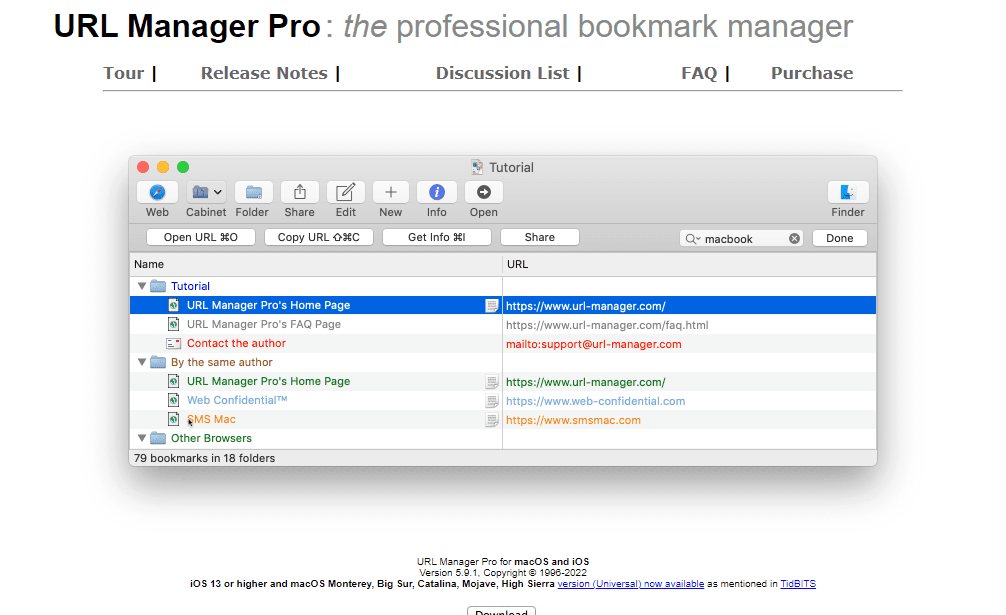Image resolution: width=1006 pixels, height=615 pixels.
Task: Collapse the By the same author folder
Action: 142,362
